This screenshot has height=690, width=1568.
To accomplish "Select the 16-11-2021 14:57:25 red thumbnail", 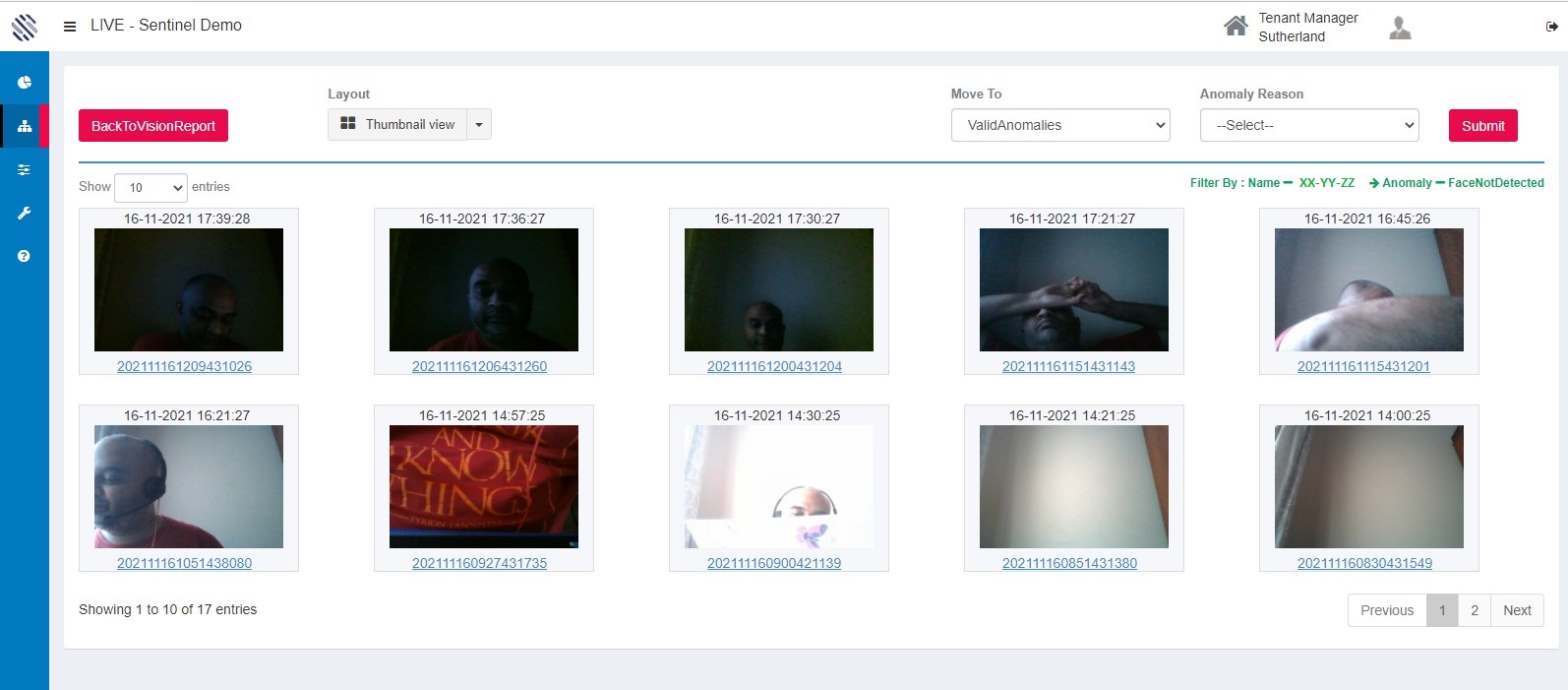I will pyautogui.click(x=483, y=486).
